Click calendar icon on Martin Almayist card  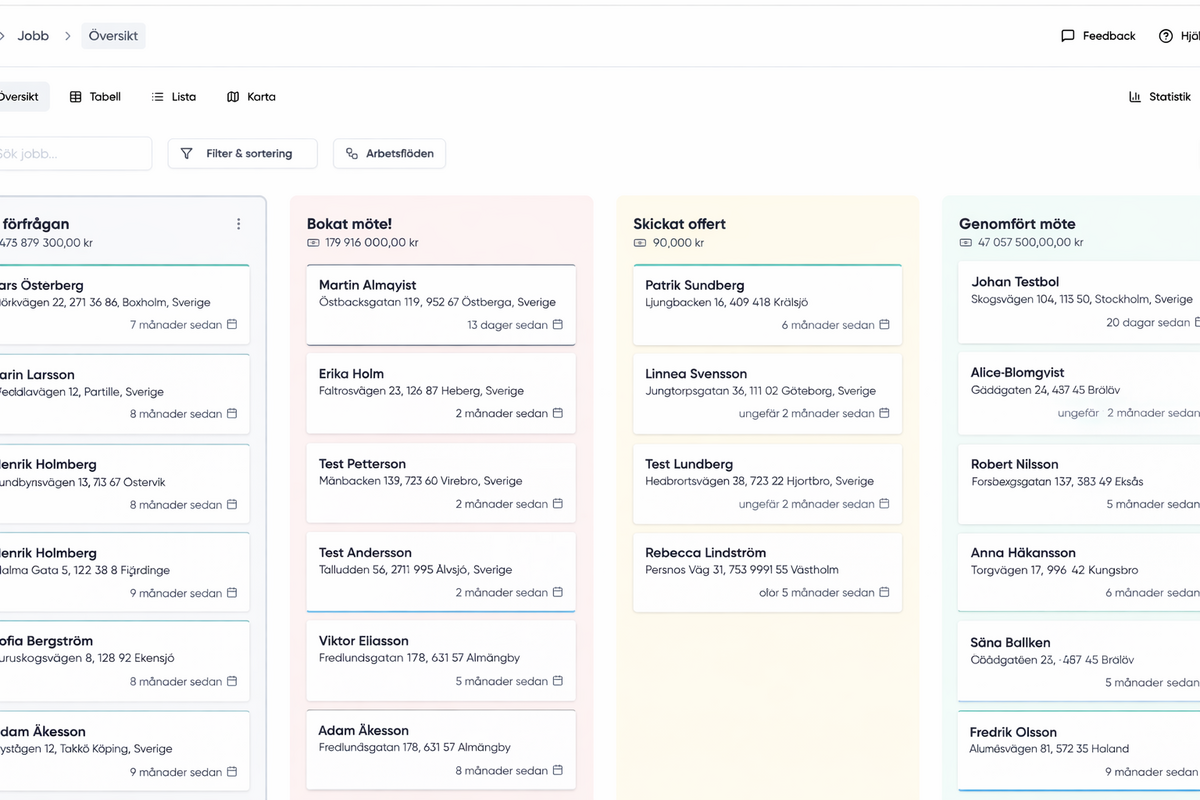[x=558, y=325]
